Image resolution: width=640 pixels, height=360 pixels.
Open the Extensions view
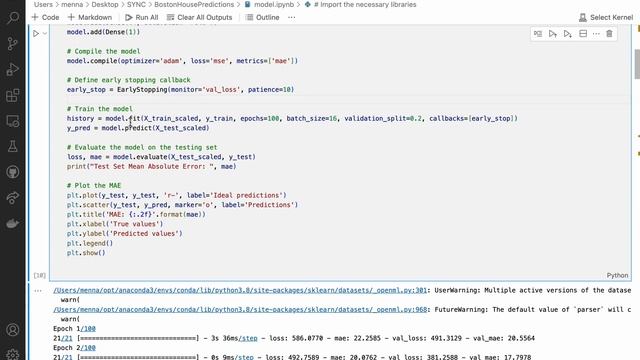tap(13, 96)
